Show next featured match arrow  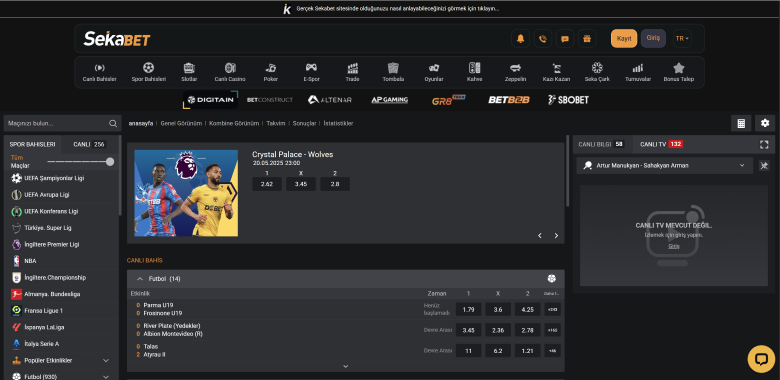click(x=556, y=236)
